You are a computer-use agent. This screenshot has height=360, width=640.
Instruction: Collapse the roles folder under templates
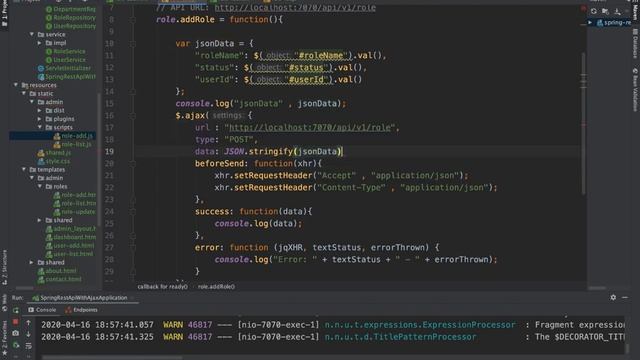tap(40, 186)
